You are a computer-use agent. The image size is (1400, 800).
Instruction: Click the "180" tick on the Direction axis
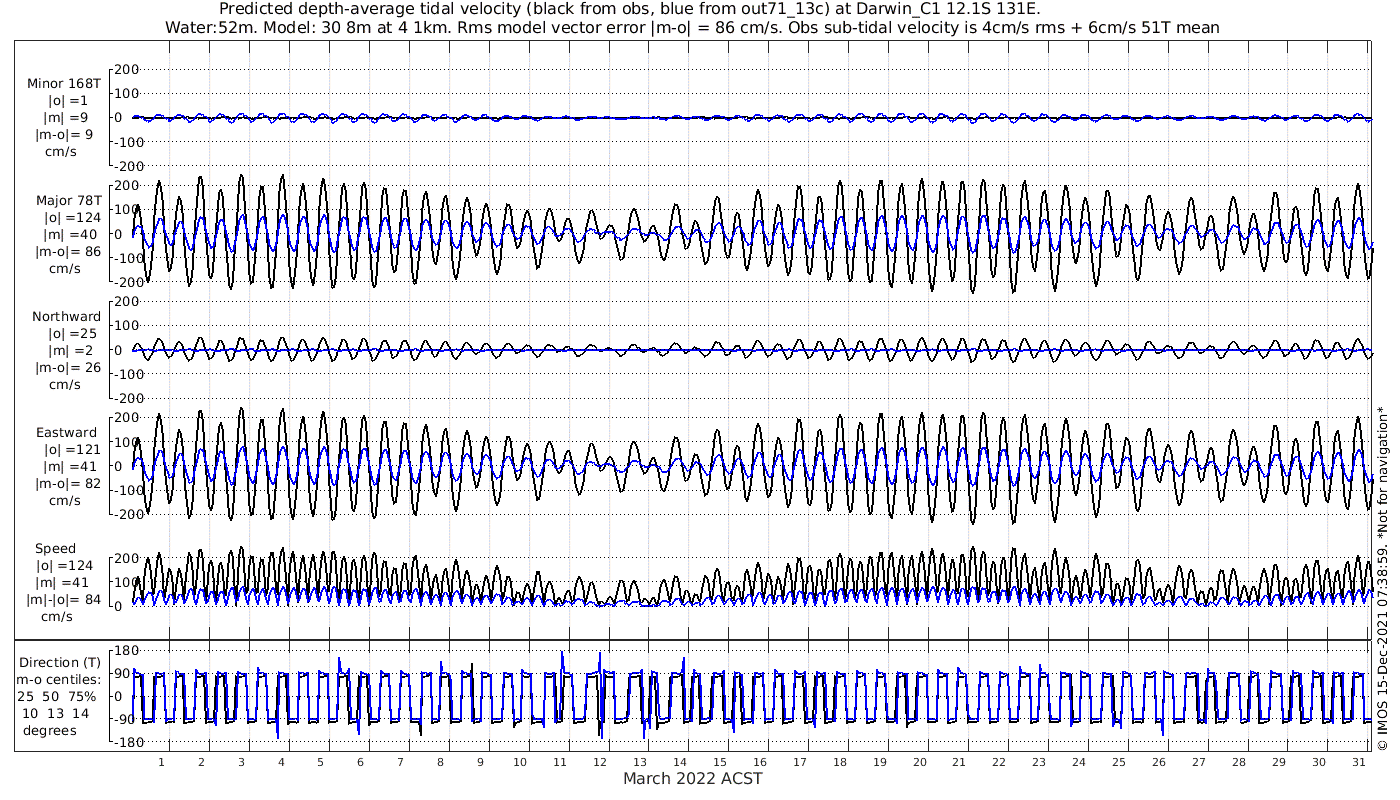pyautogui.click(x=125, y=651)
